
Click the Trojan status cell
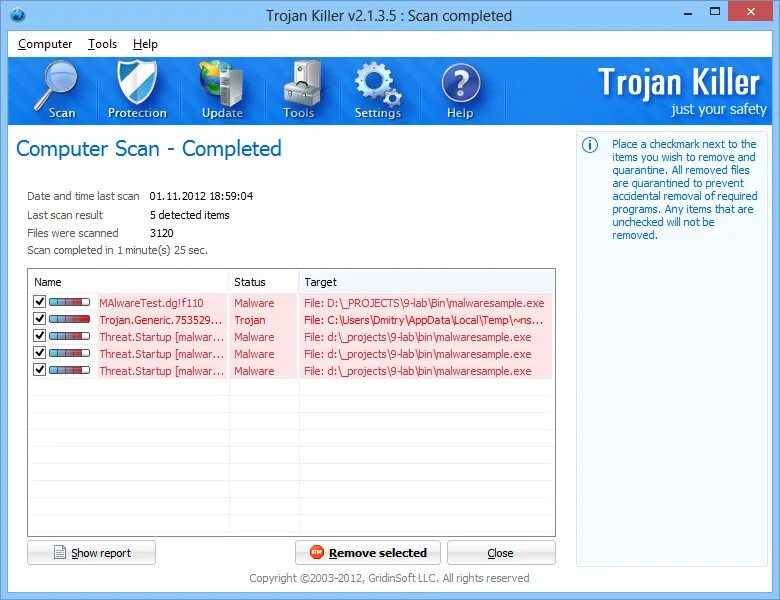[x=250, y=320]
